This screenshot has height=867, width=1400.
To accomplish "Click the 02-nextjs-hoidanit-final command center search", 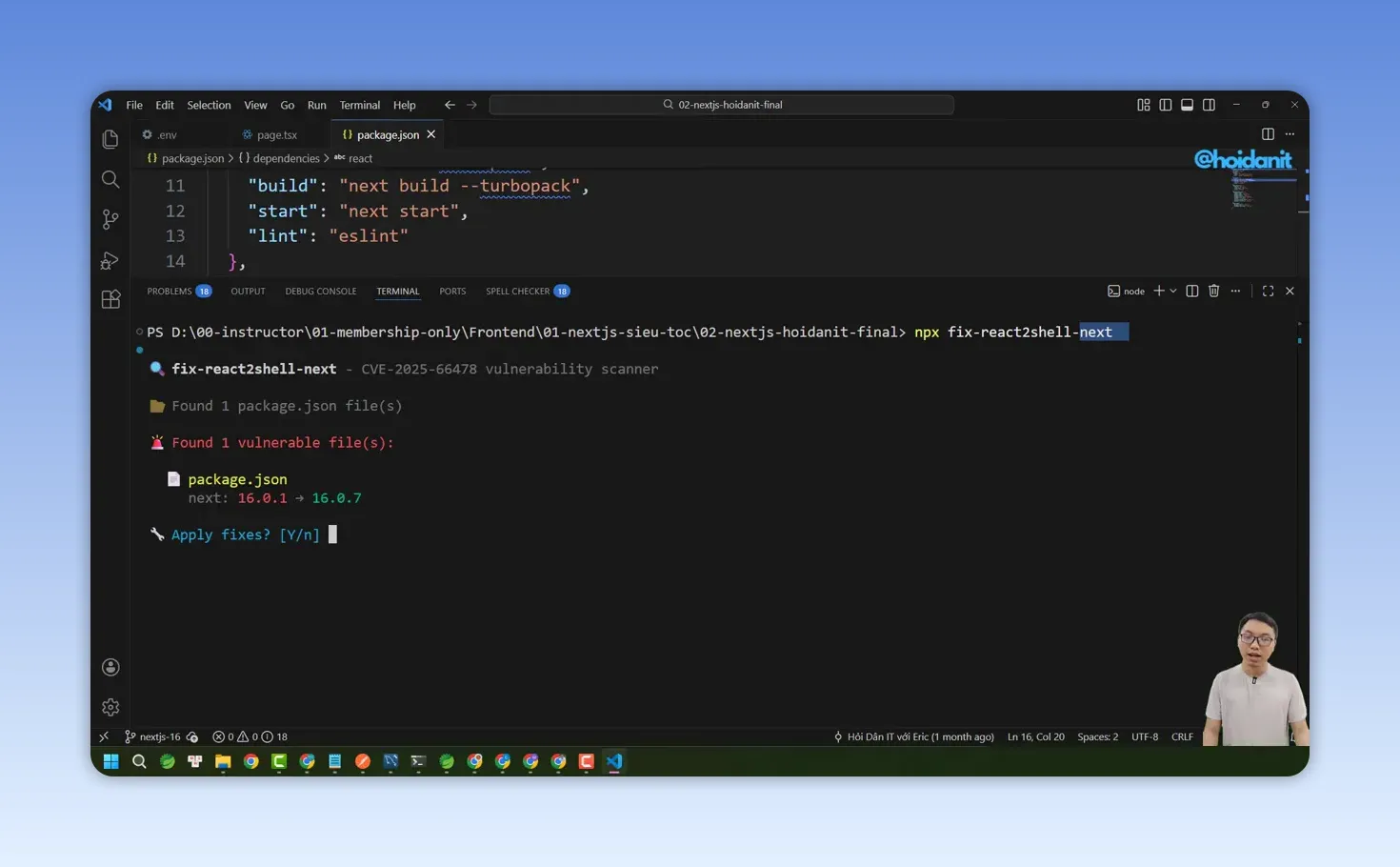I will pos(722,105).
